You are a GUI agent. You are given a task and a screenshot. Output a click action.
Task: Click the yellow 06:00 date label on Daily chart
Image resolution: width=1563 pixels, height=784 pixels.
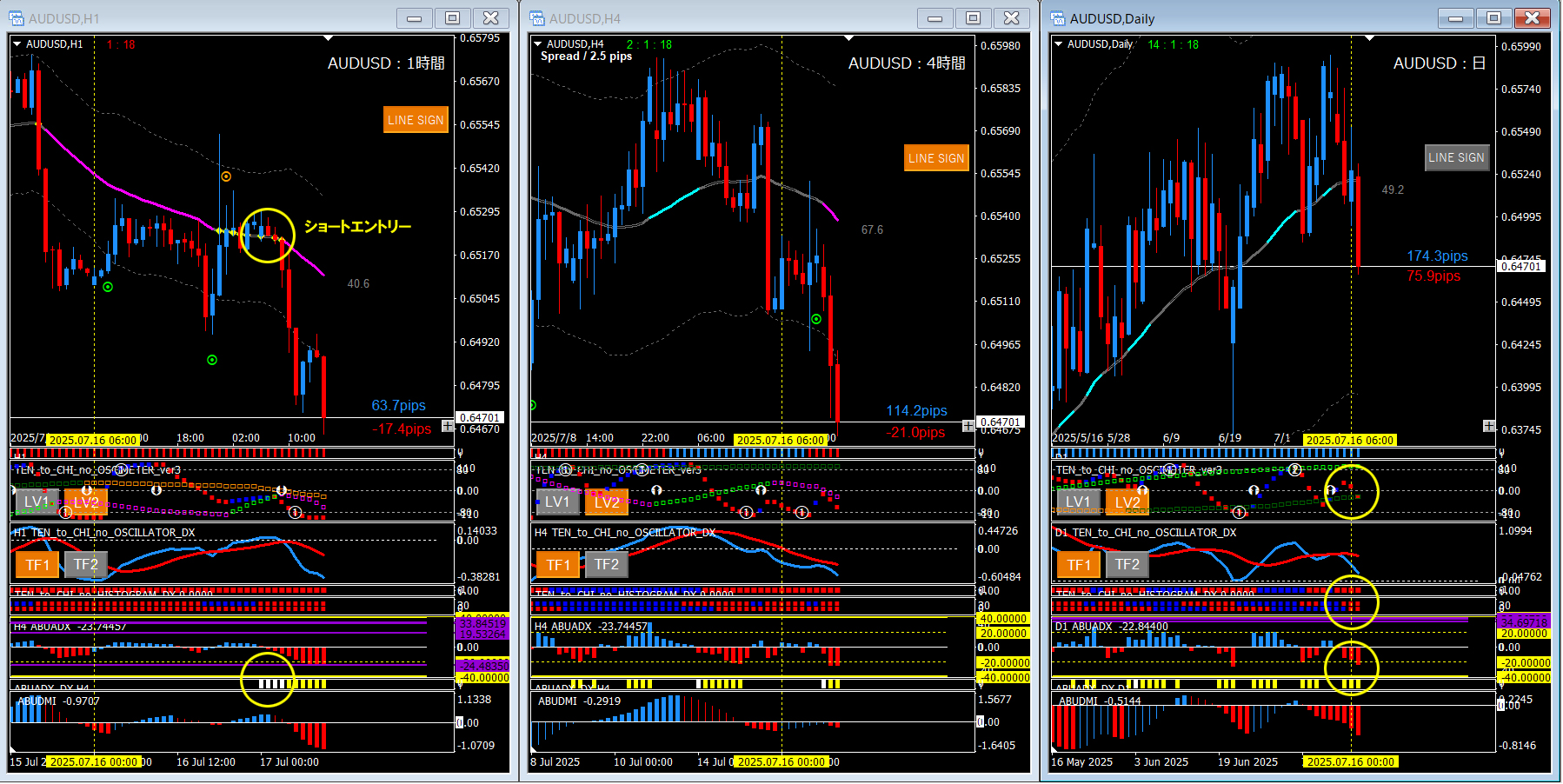1350,441
